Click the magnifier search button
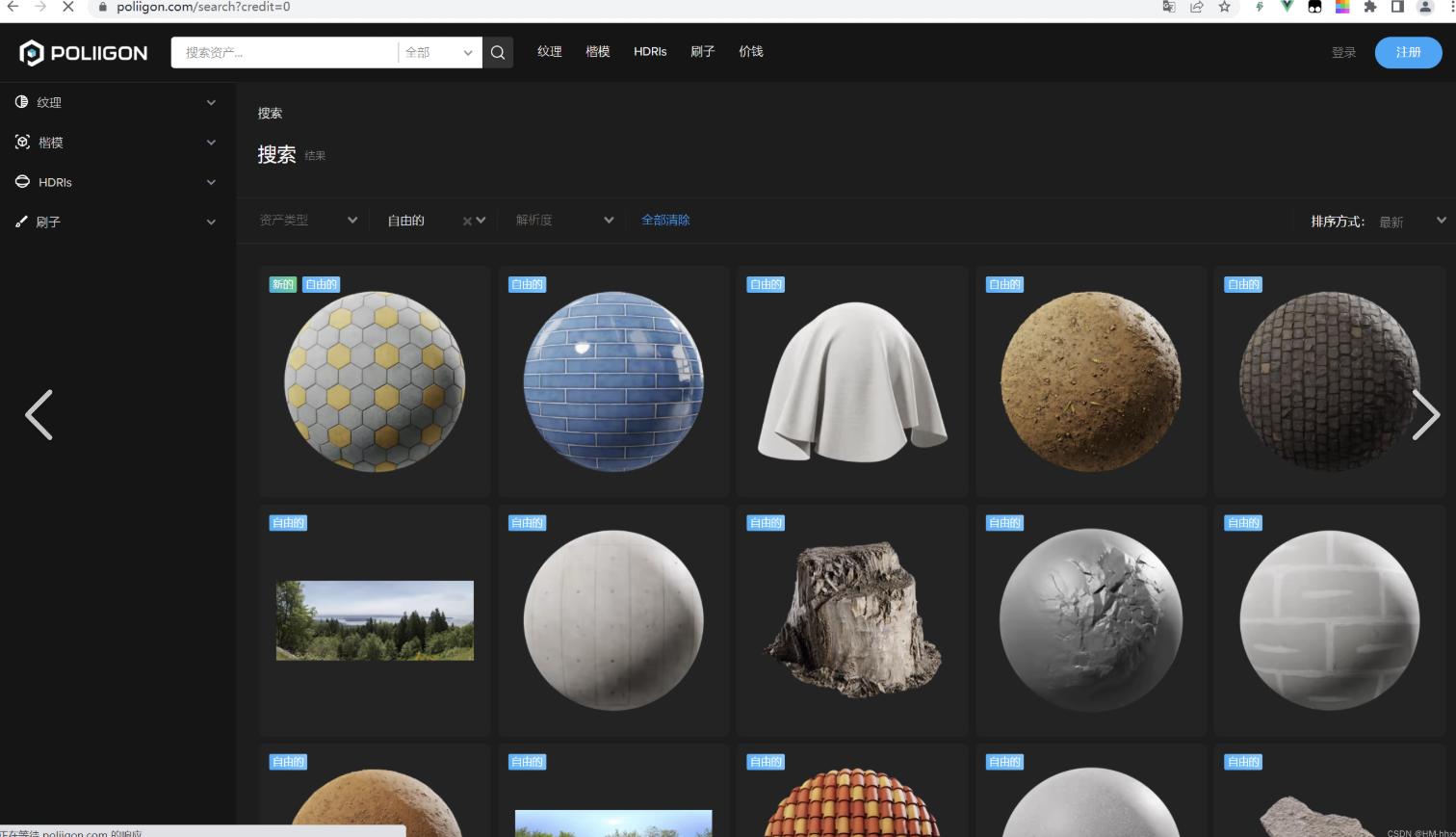Screen dimensions: 1456x837 coord(498,53)
